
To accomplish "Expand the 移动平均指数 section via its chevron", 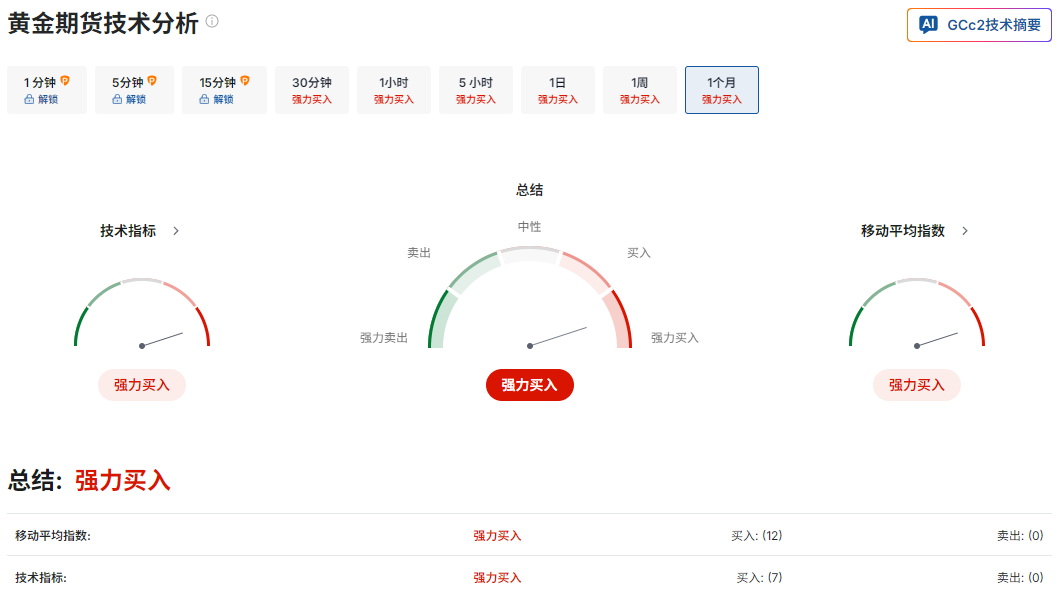I will 964,231.
